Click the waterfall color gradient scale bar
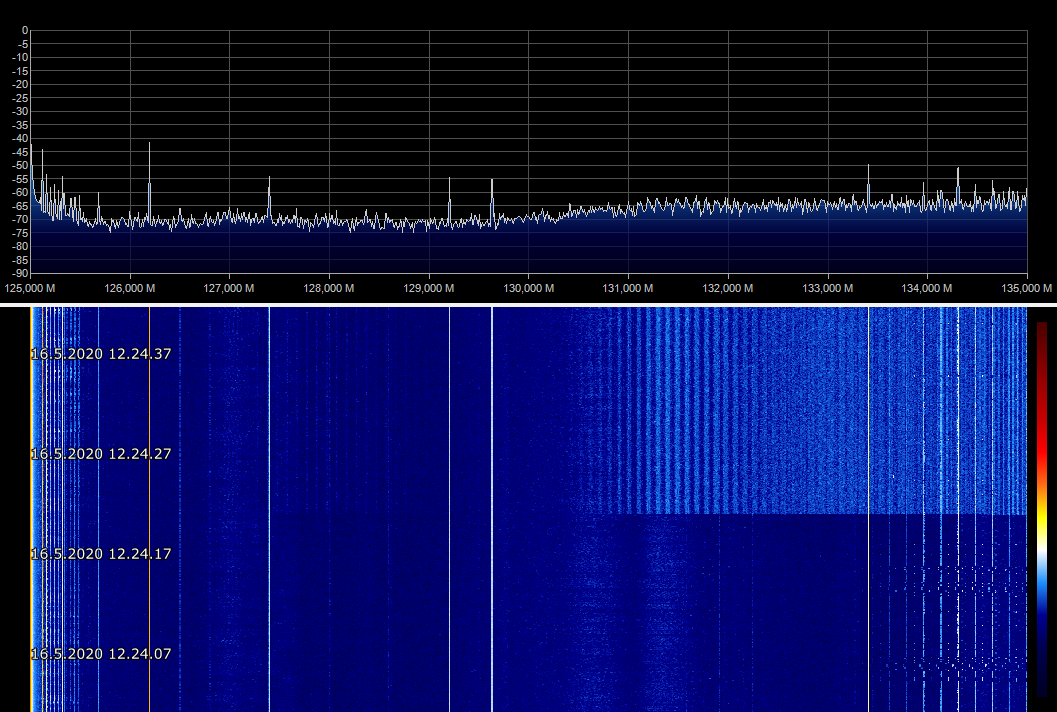 point(1042,508)
